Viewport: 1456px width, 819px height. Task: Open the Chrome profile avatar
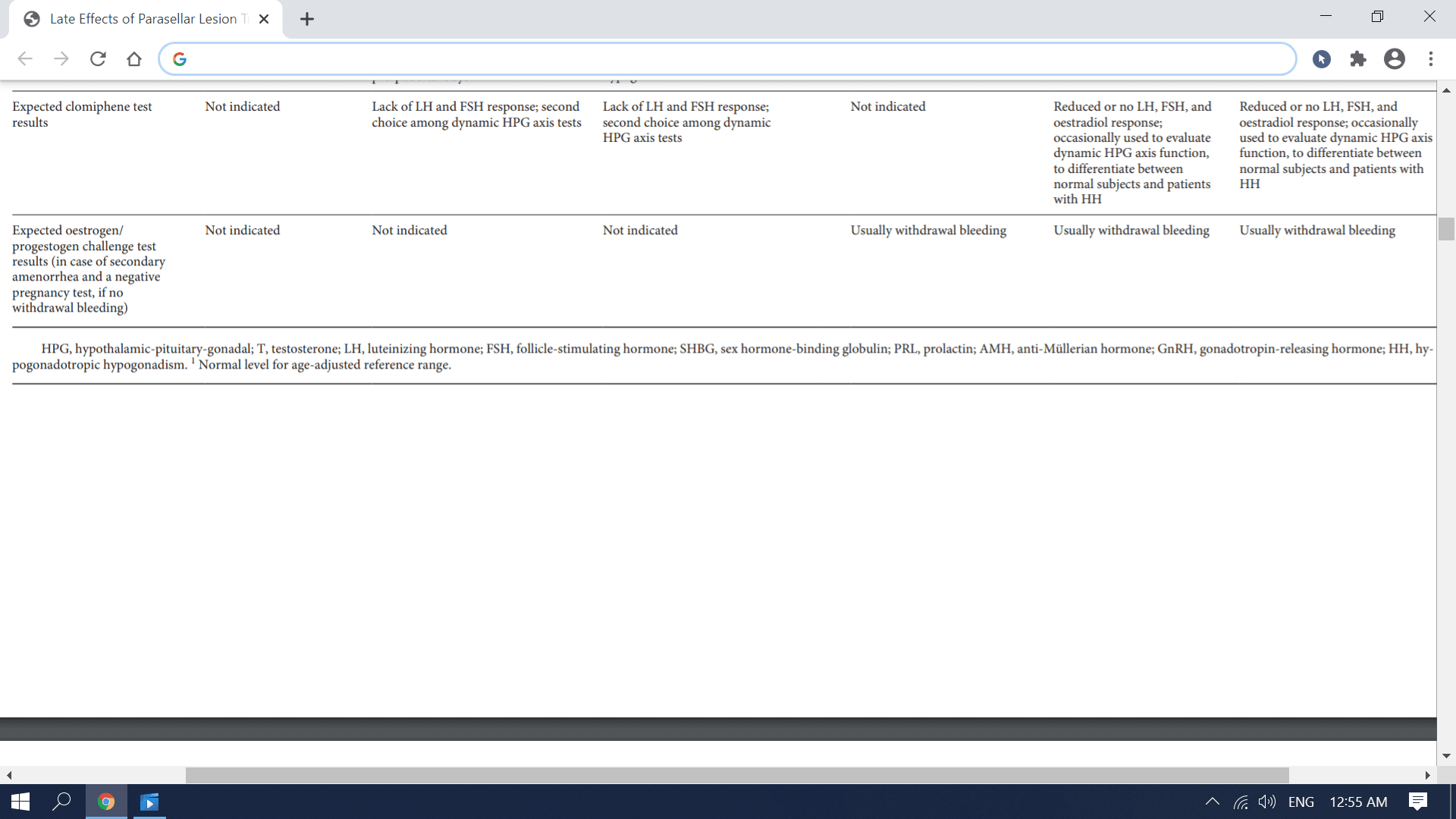point(1395,59)
